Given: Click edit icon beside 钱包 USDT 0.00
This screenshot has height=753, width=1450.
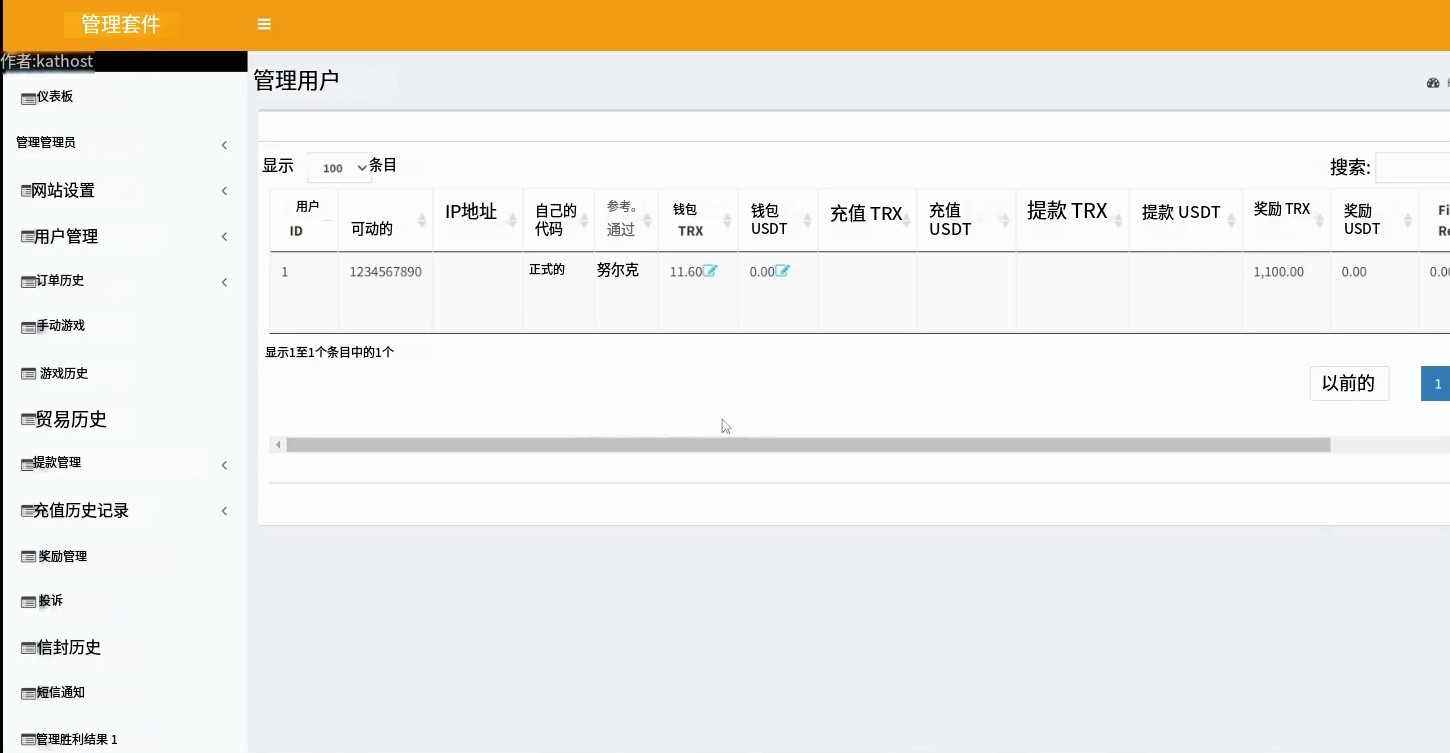Looking at the screenshot, I should (782, 271).
